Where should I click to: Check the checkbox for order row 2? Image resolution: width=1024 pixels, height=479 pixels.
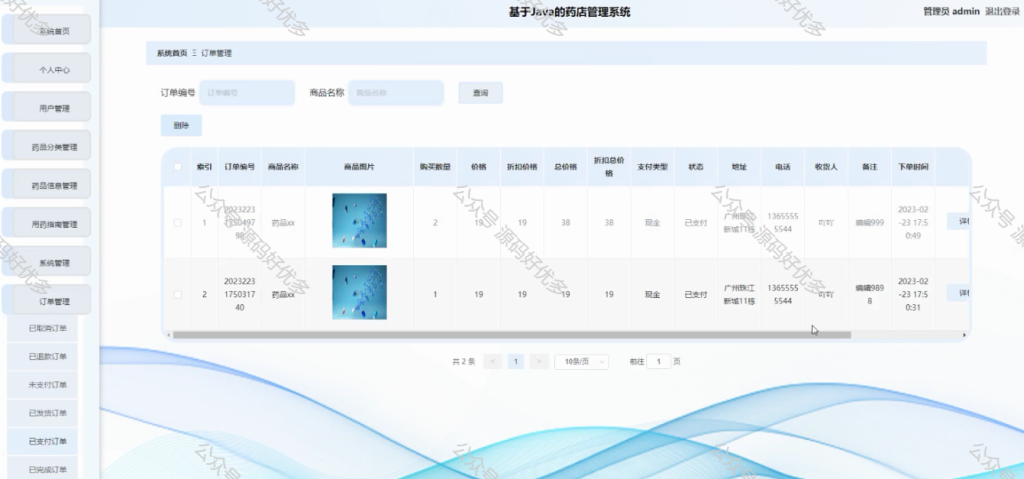178,295
